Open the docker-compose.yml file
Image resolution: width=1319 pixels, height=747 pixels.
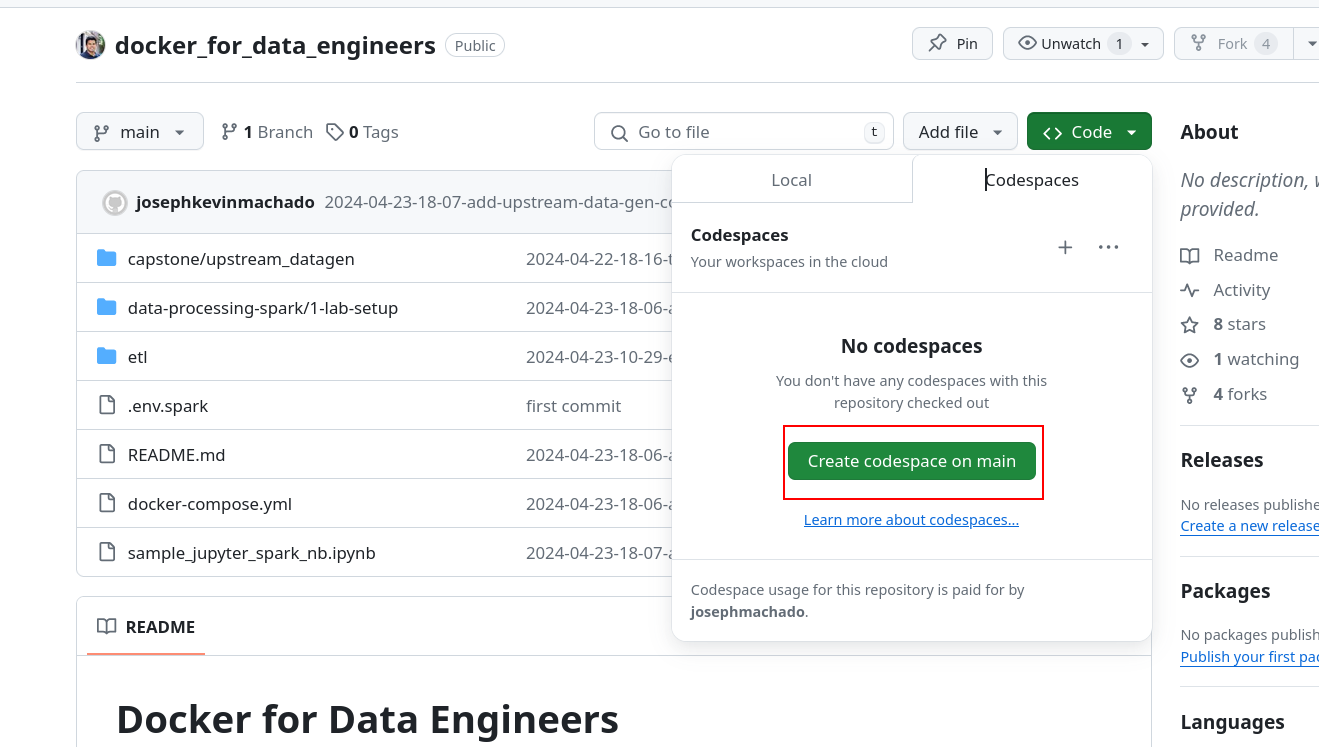(210, 504)
